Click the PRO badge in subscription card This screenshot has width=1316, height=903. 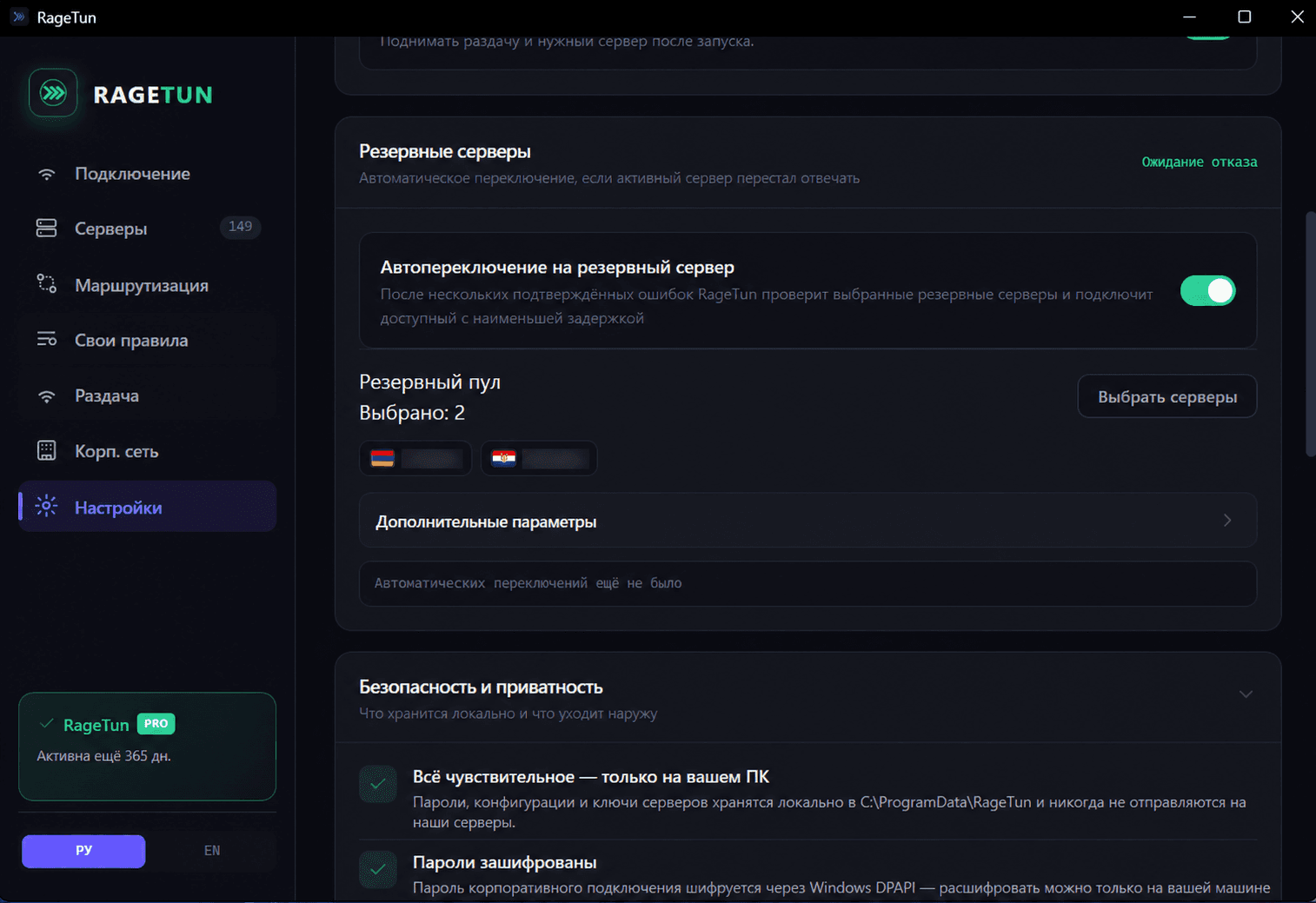(156, 724)
